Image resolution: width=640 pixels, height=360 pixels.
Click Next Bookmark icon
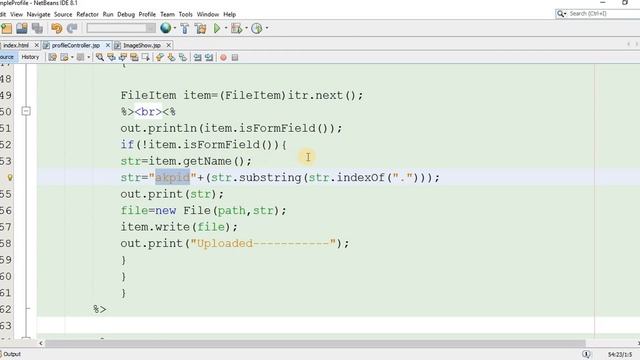171,57
